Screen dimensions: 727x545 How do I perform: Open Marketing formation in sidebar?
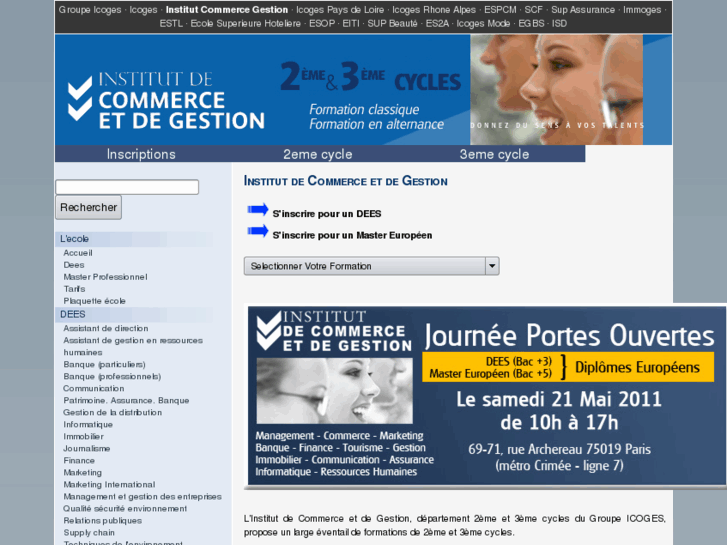83,473
